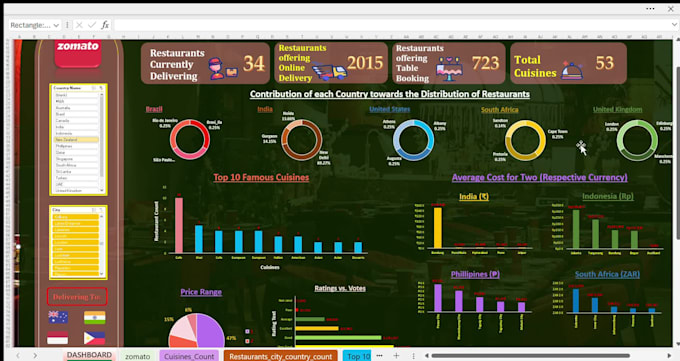
Task: Toggle multi-select in Country Name slicer
Action: (x=94, y=88)
